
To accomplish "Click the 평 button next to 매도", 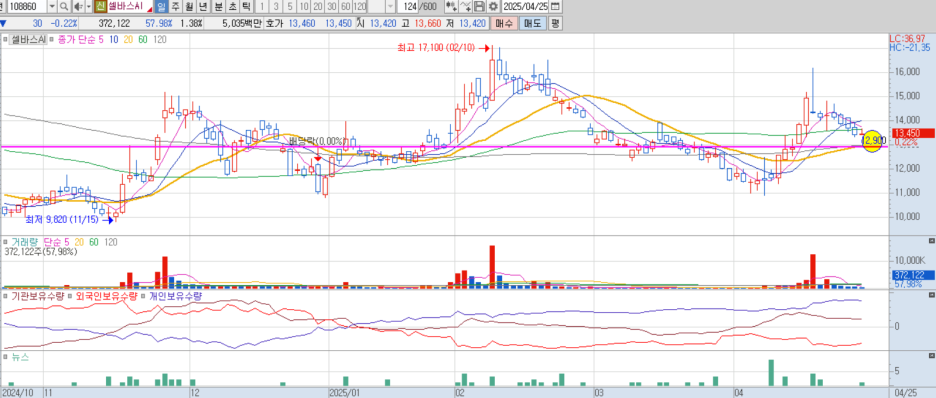I will click(x=555, y=23).
